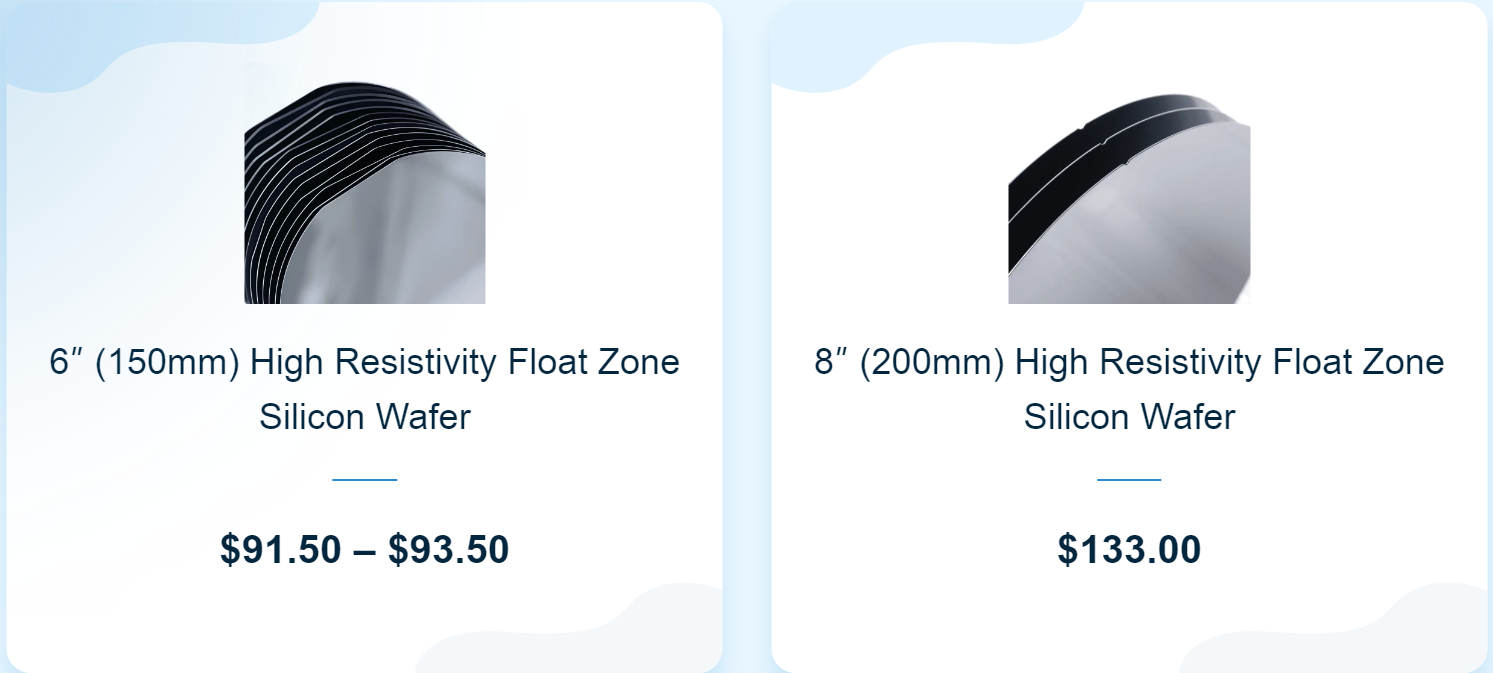Click the blue divider under the 6″ wafer title
1493x673 pixels.
[365, 480]
